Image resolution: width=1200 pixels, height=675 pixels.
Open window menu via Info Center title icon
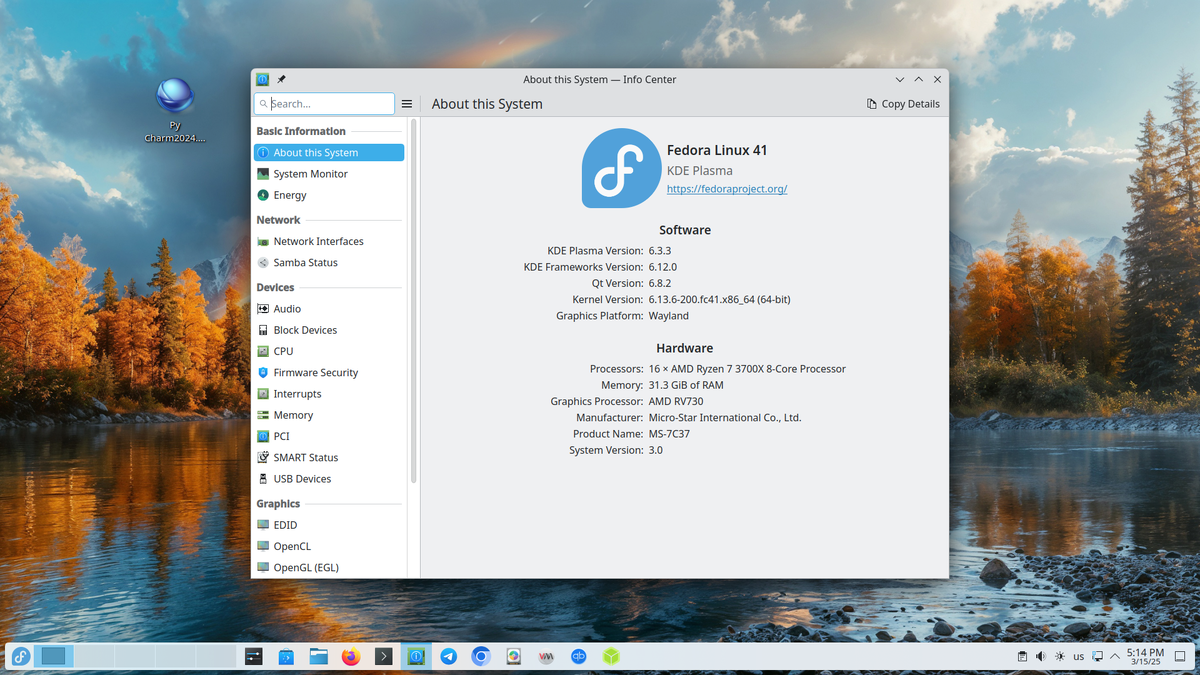click(x=263, y=79)
